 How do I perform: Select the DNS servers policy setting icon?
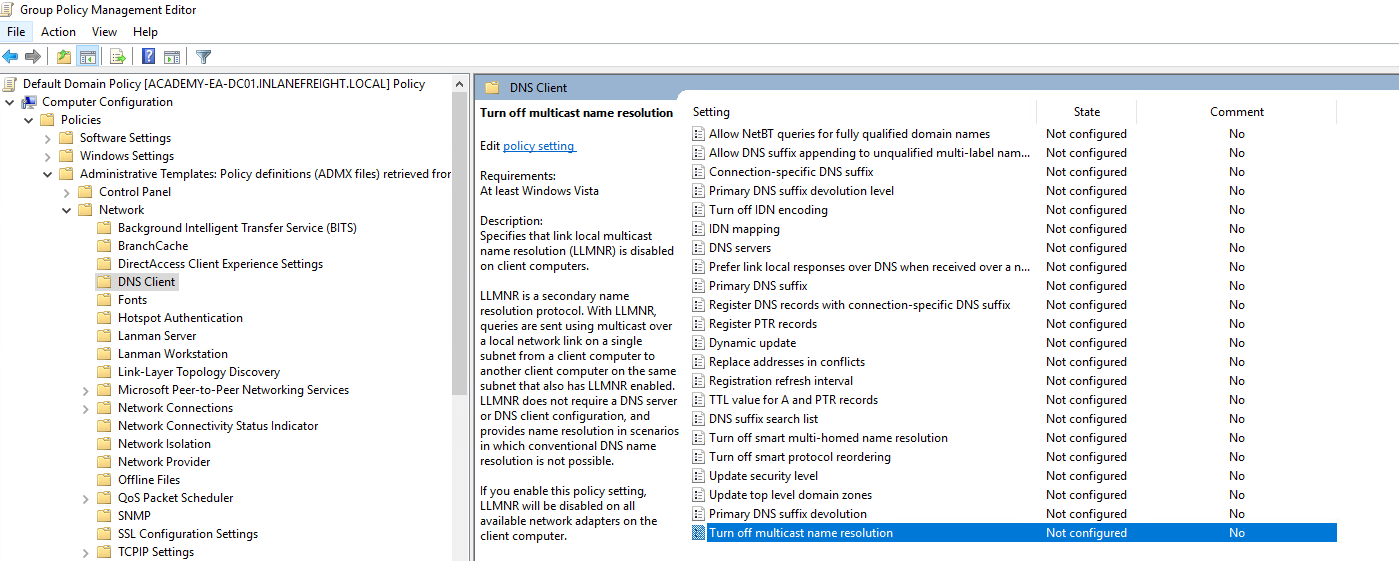point(699,248)
